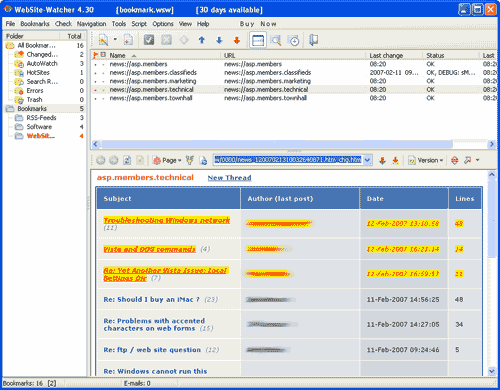Open the Bookmarks menu
This screenshot has width=500, height=390.
tap(35, 24)
